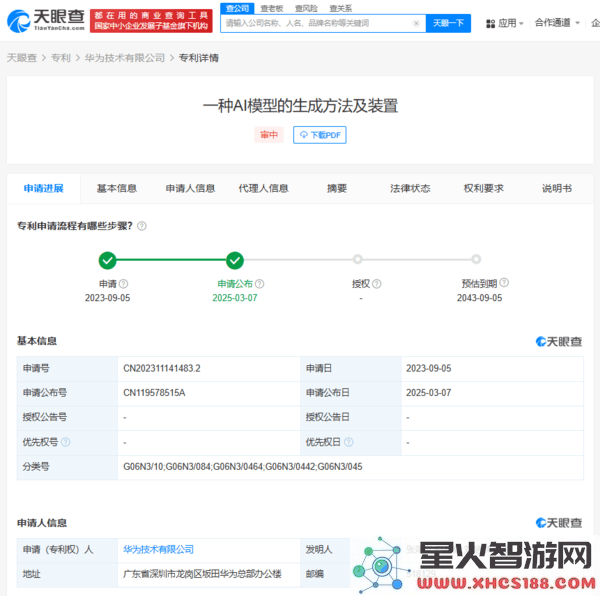Click the classification codes G06N3/10 row
The width and height of the screenshot is (600, 596).
click(243, 467)
